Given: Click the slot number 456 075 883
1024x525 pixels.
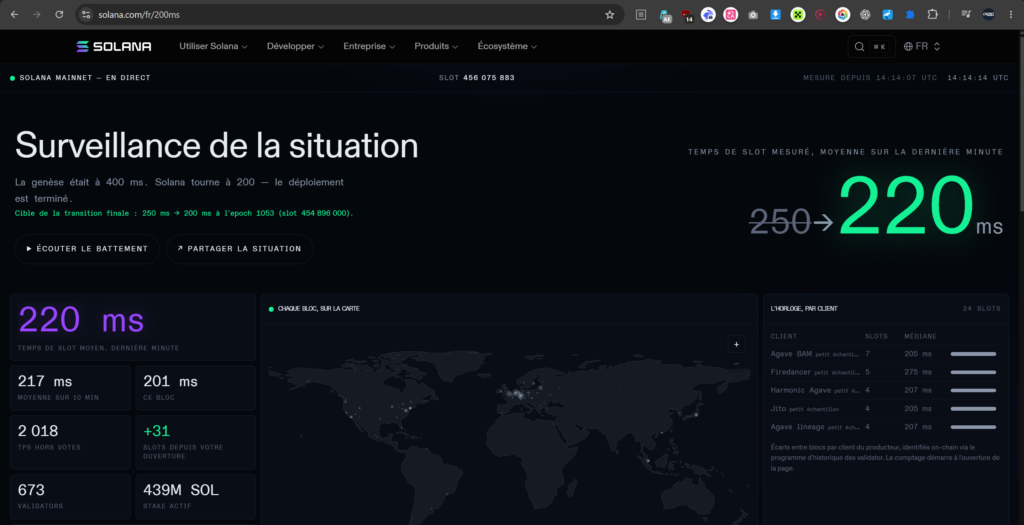Looking at the screenshot, I should click(488, 78).
